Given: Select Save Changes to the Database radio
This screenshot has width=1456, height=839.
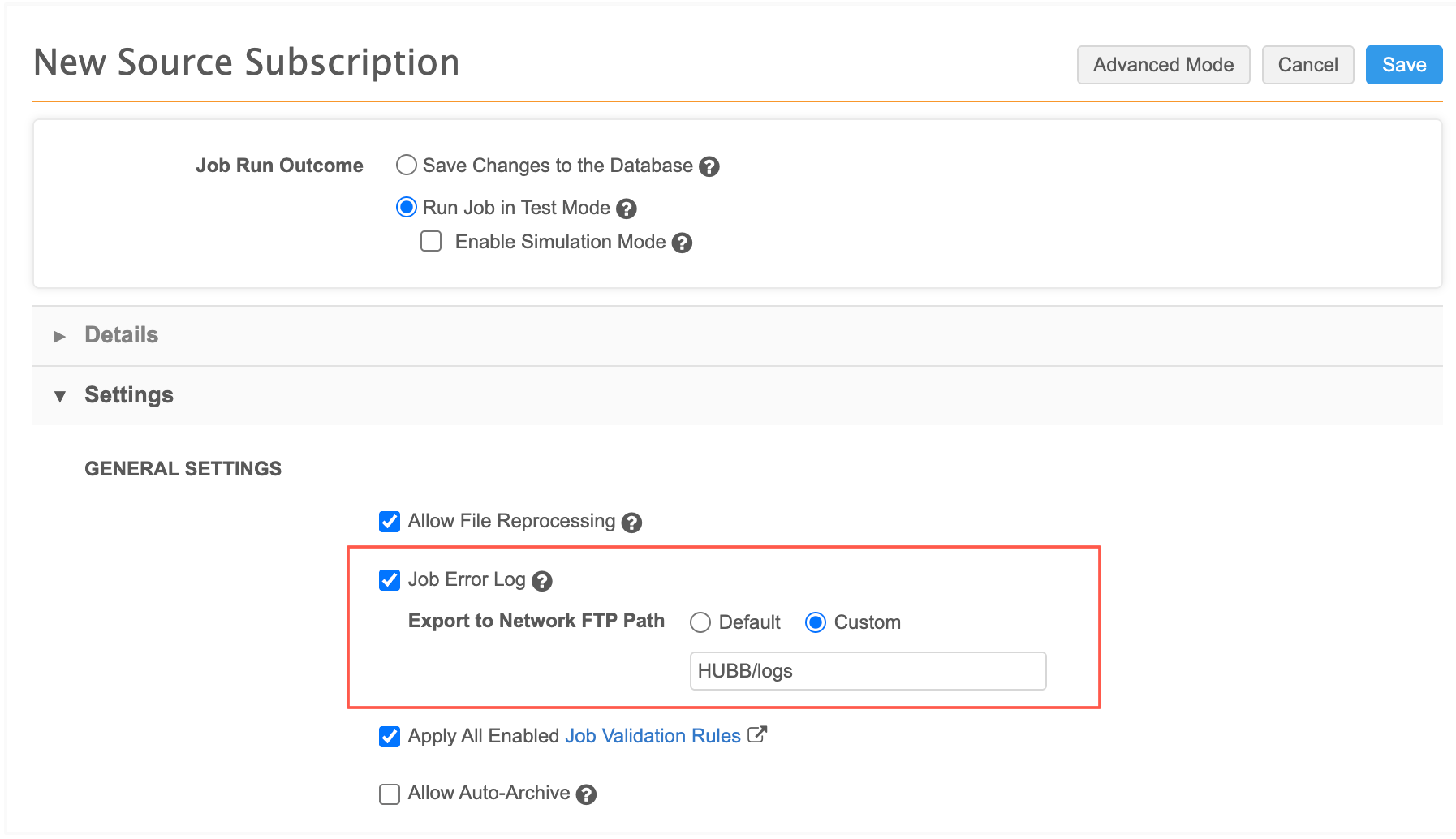Looking at the screenshot, I should 407,166.
